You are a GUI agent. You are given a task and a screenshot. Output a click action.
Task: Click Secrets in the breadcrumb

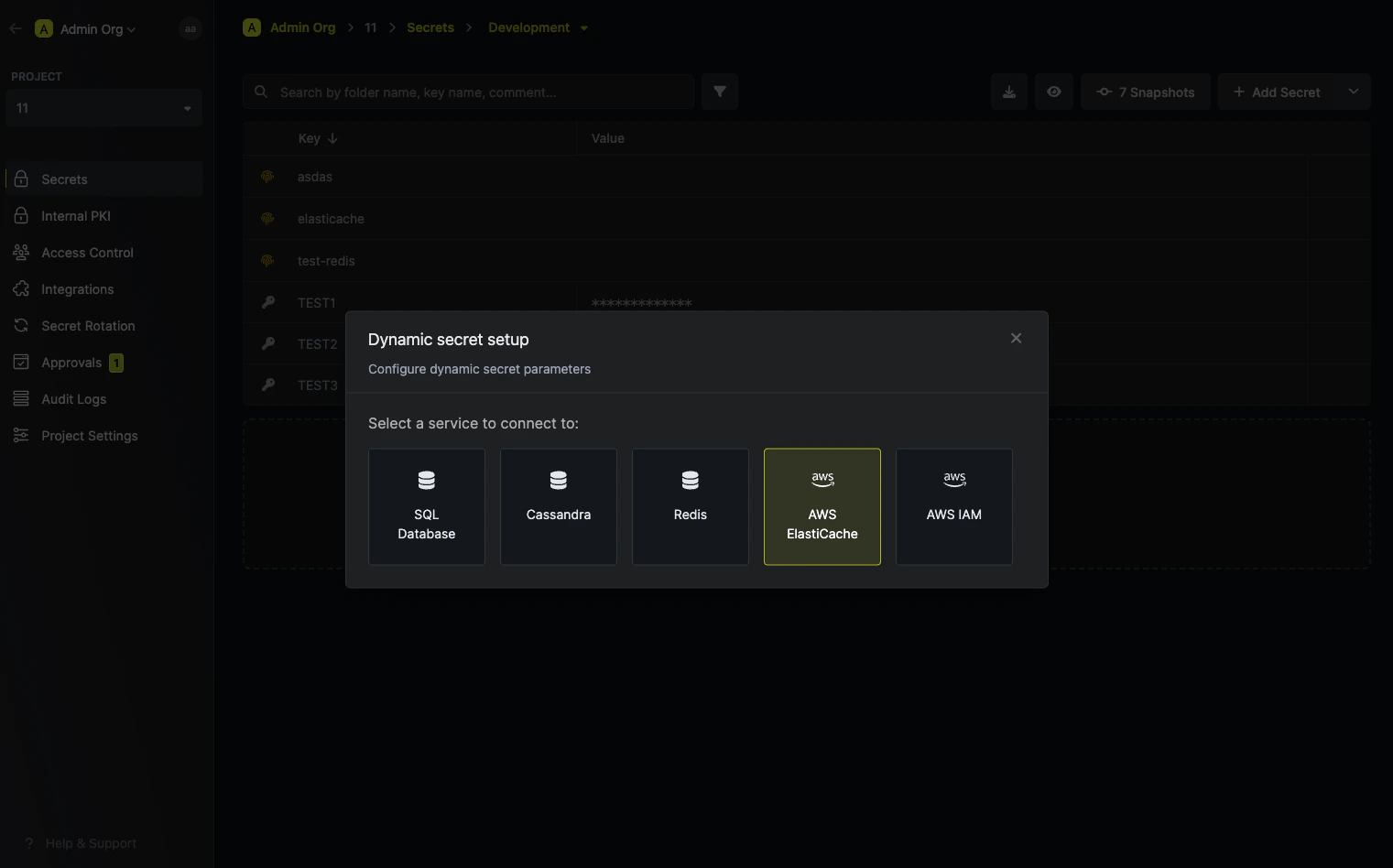tap(430, 27)
